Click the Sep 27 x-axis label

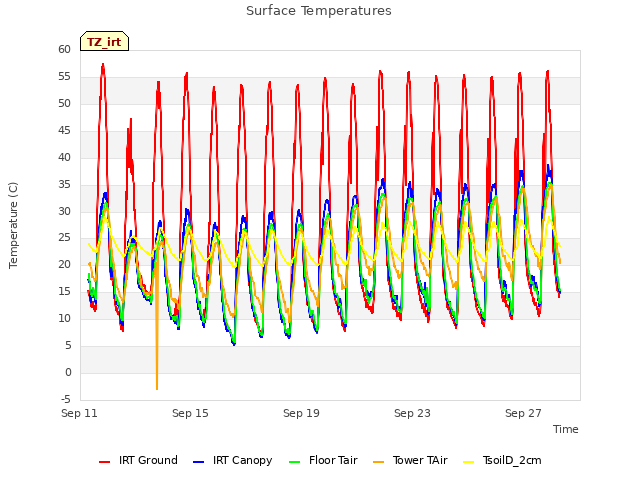(523, 413)
